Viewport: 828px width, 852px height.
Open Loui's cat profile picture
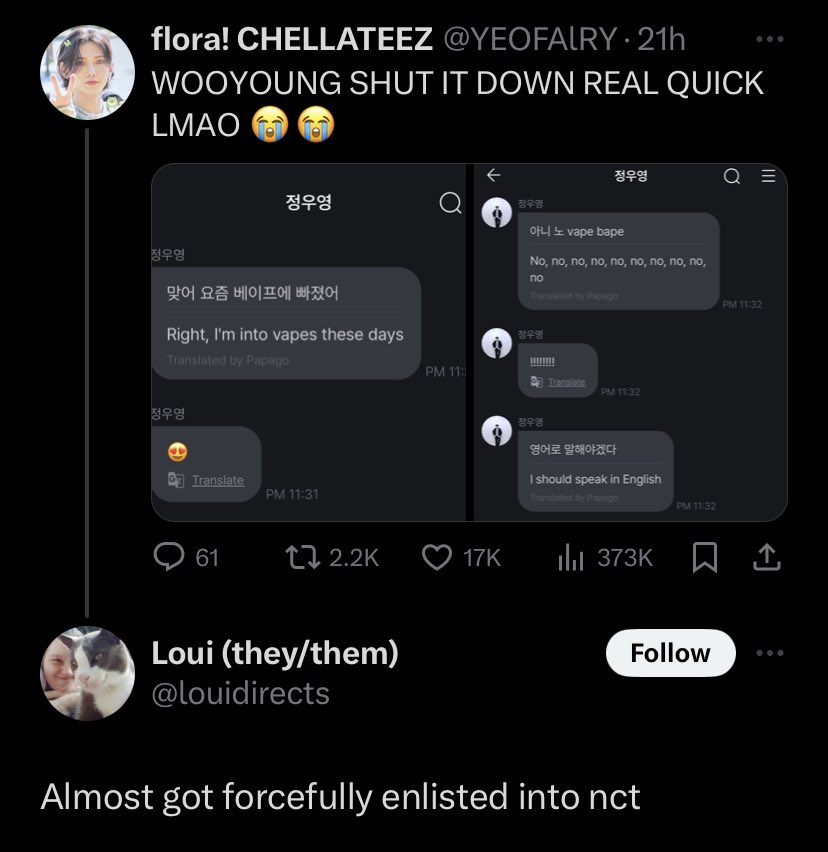point(87,673)
